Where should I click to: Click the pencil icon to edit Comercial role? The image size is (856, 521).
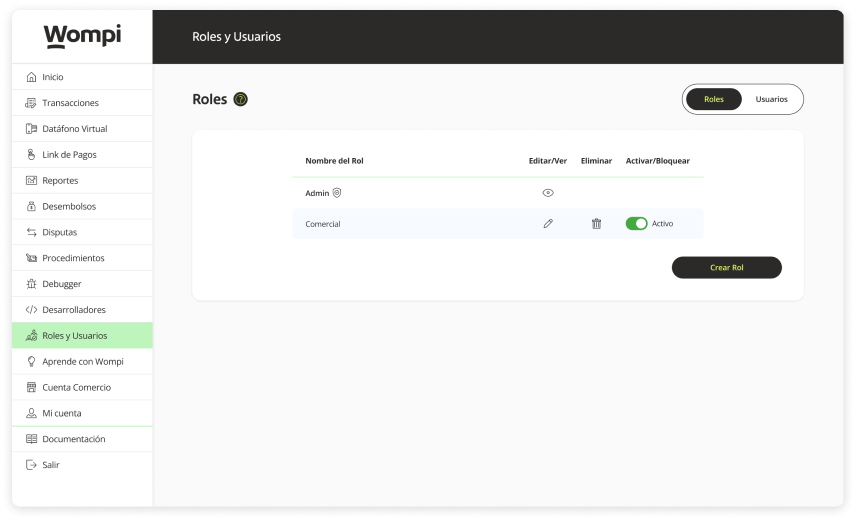(x=548, y=224)
